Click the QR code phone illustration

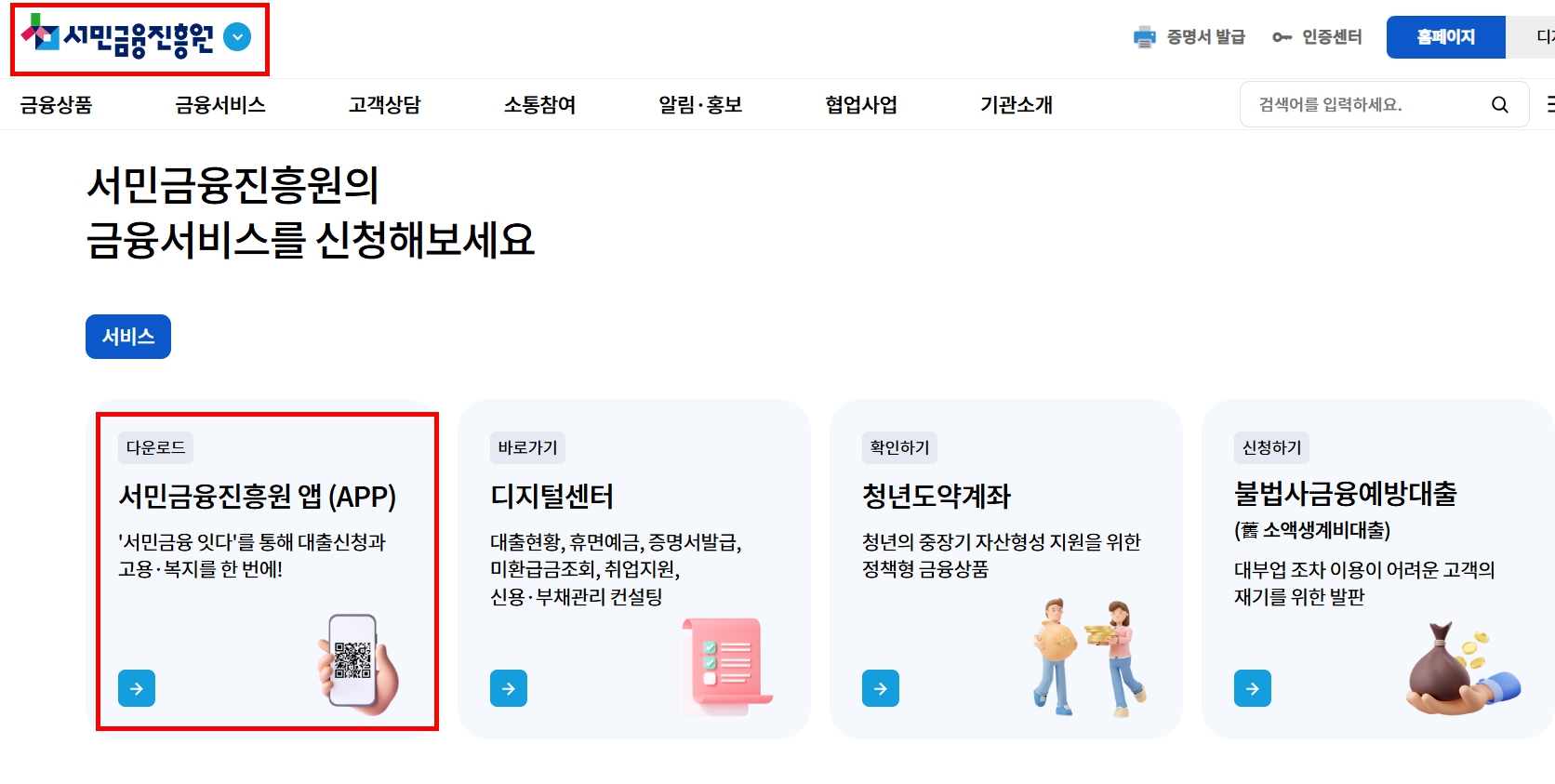coord(357,663)
